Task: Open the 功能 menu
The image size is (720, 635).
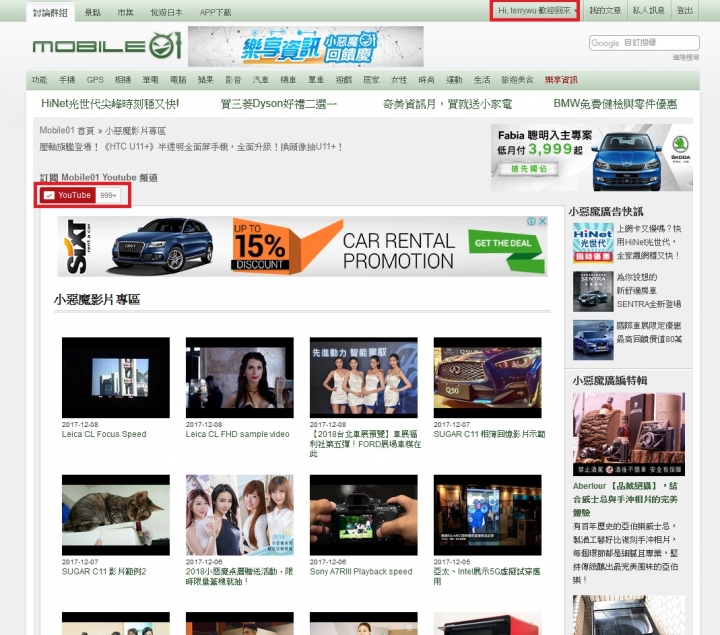Action: point(39,80)
